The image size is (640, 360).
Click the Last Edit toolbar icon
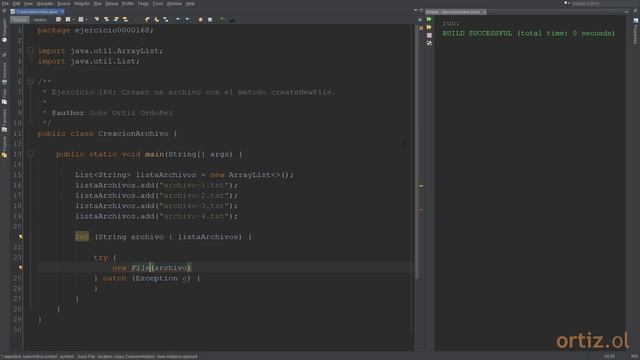pos(58,19)
